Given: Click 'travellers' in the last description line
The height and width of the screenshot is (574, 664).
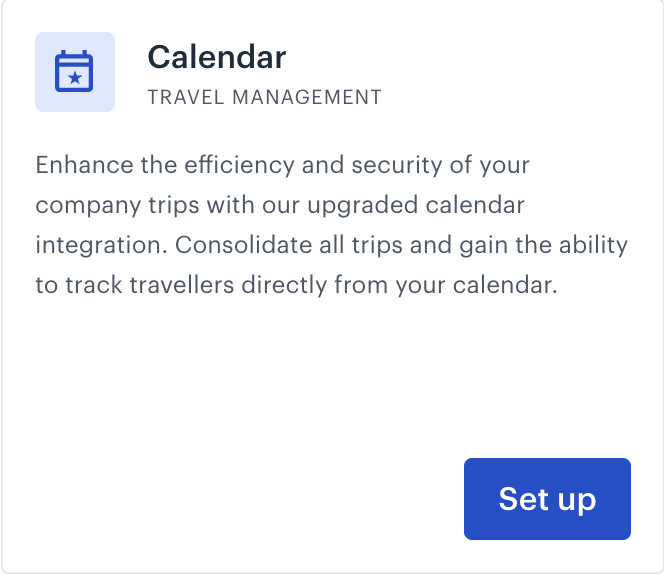Looking at the screenshot, I should pos(182,285).
